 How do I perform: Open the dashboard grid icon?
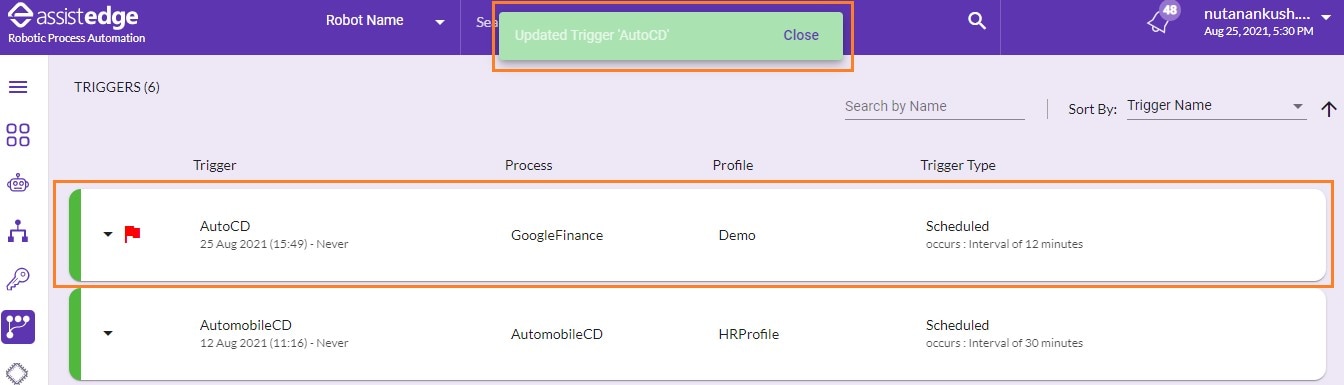[18, 135]
